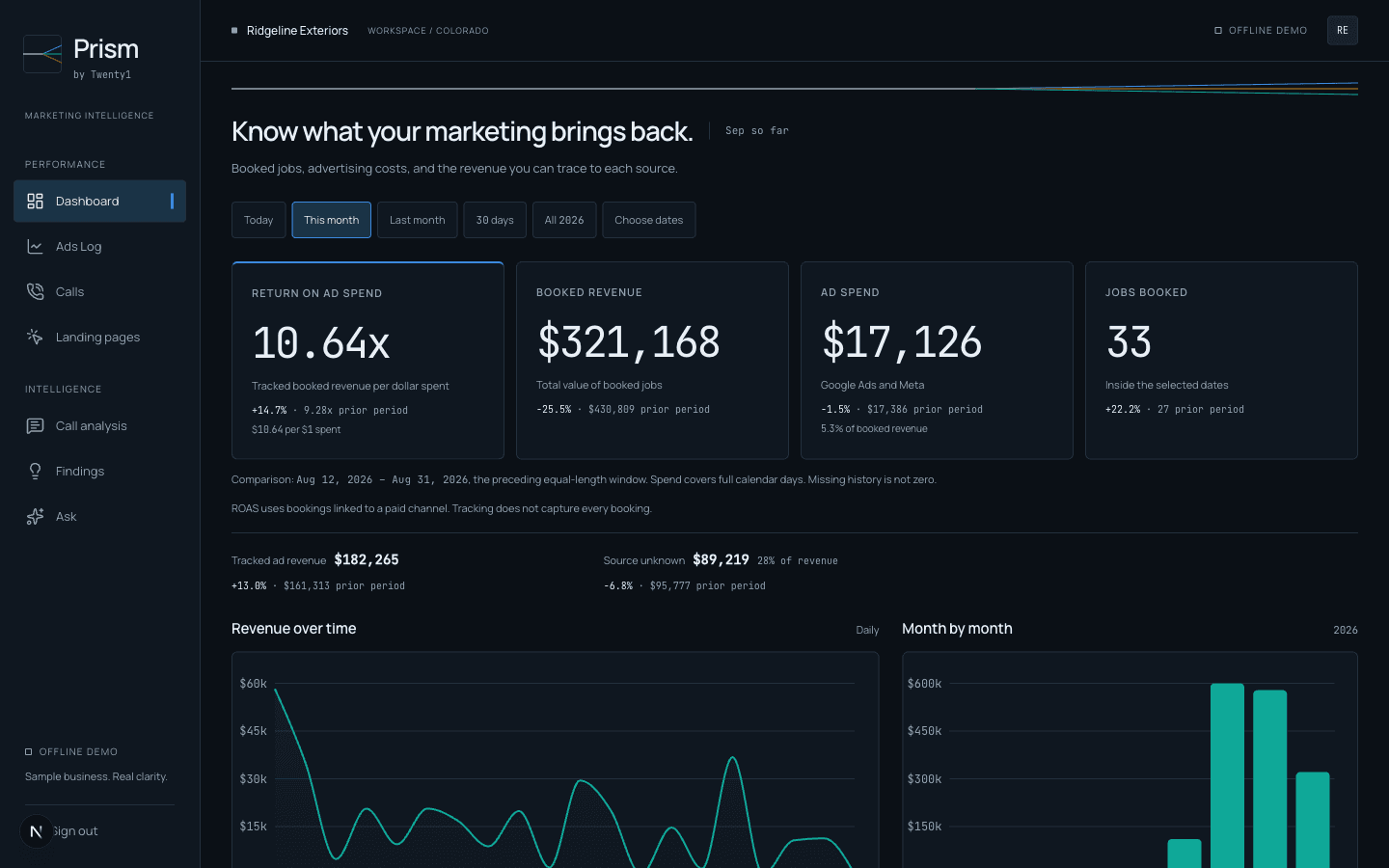Open the Ad Spend card
Image resolution: width=1389 pixels, height=868 pixels.
(937, 361)
